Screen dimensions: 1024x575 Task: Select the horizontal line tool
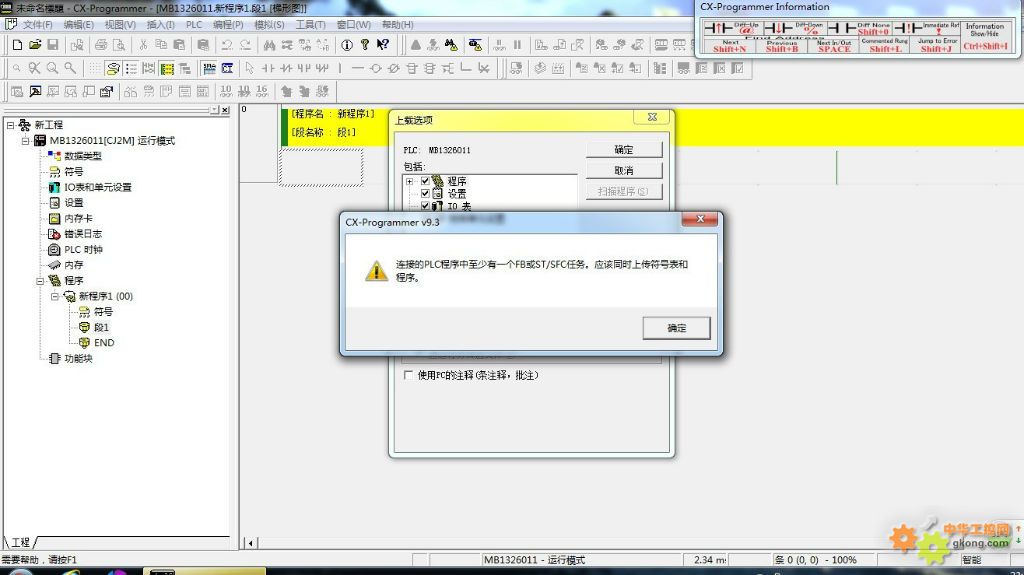tap(357, 68)
